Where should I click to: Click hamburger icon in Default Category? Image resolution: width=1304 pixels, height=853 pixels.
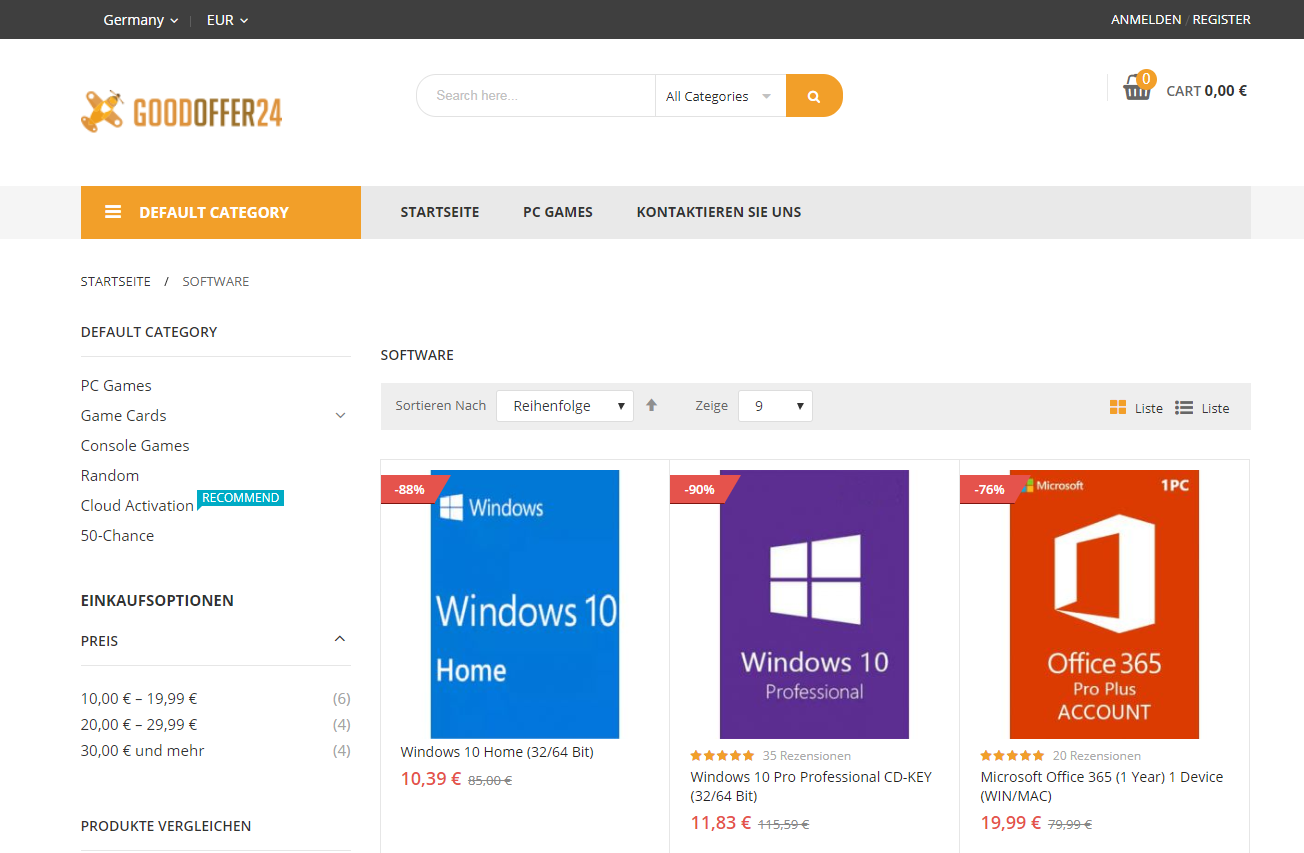click(113, 212)
